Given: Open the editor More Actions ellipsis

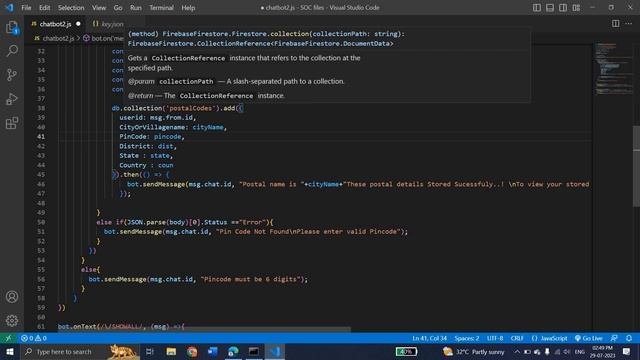Looking at the screenshot, I should coord(629,24).
